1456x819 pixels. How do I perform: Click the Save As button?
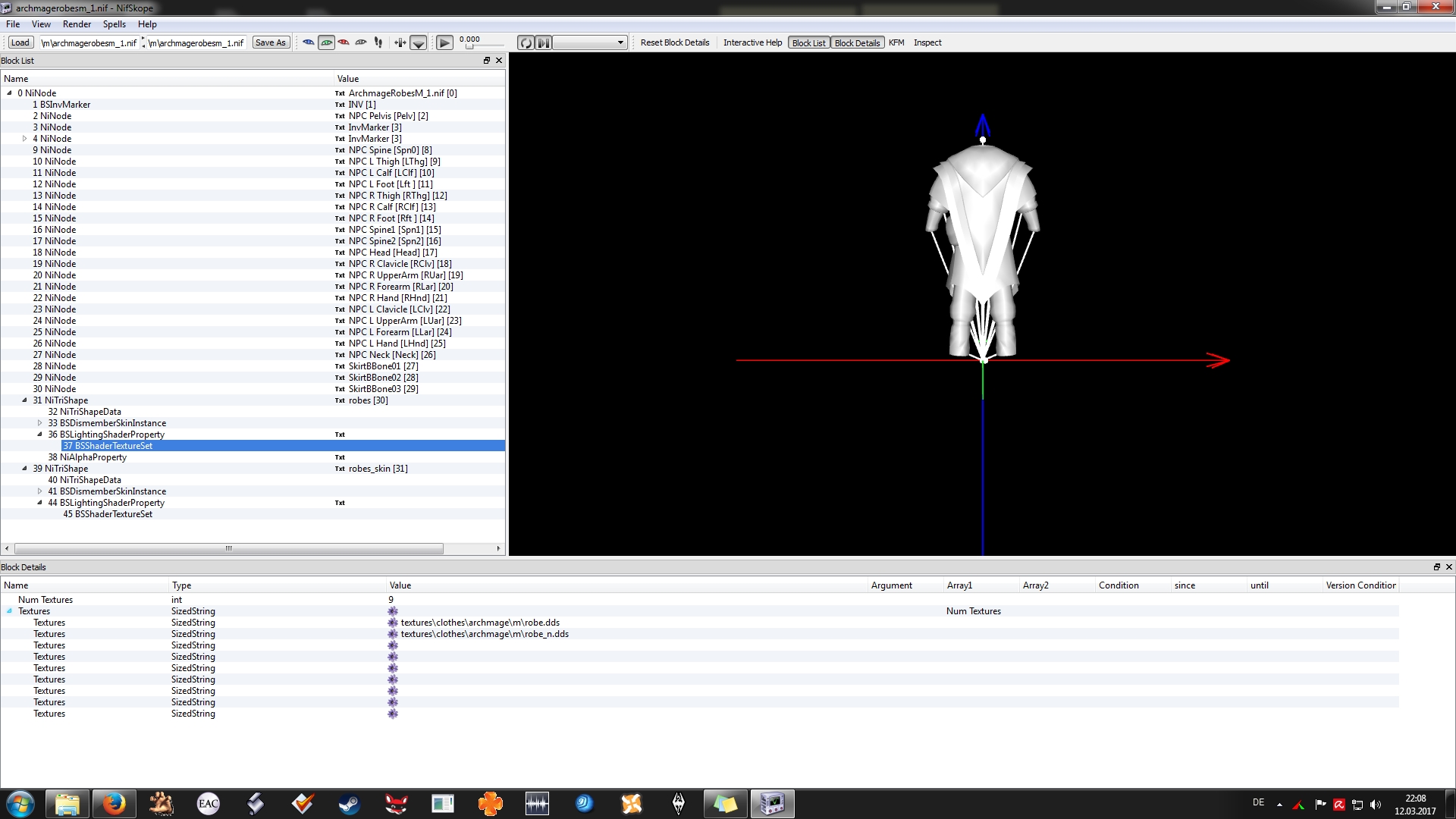(271, 42)
